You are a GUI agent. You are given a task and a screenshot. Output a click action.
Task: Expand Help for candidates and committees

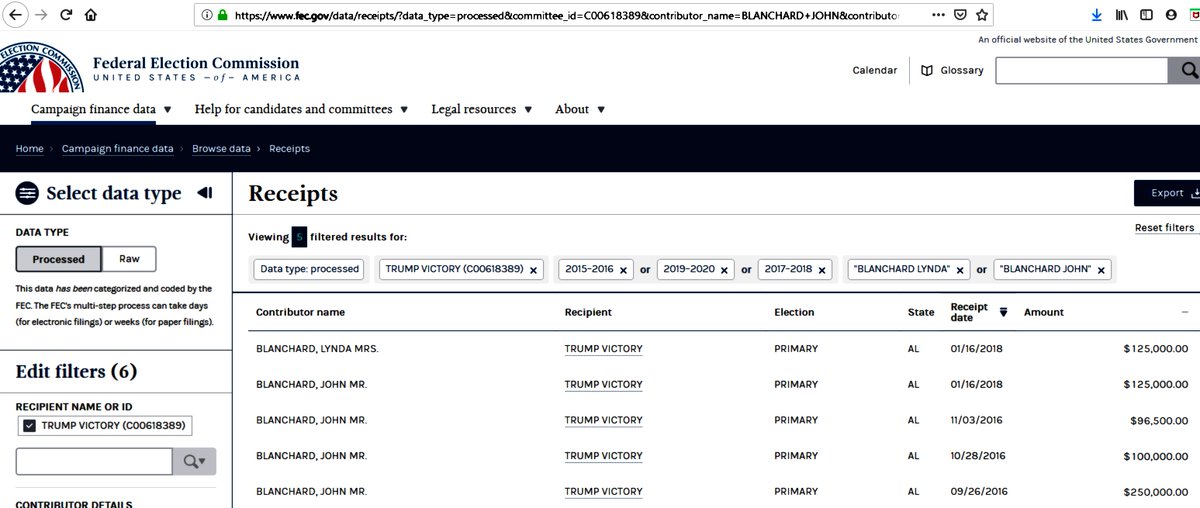point(301,109)
